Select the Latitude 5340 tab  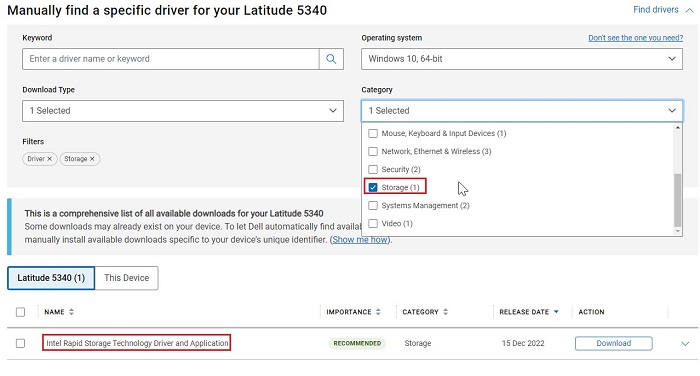tap(51, 278)
